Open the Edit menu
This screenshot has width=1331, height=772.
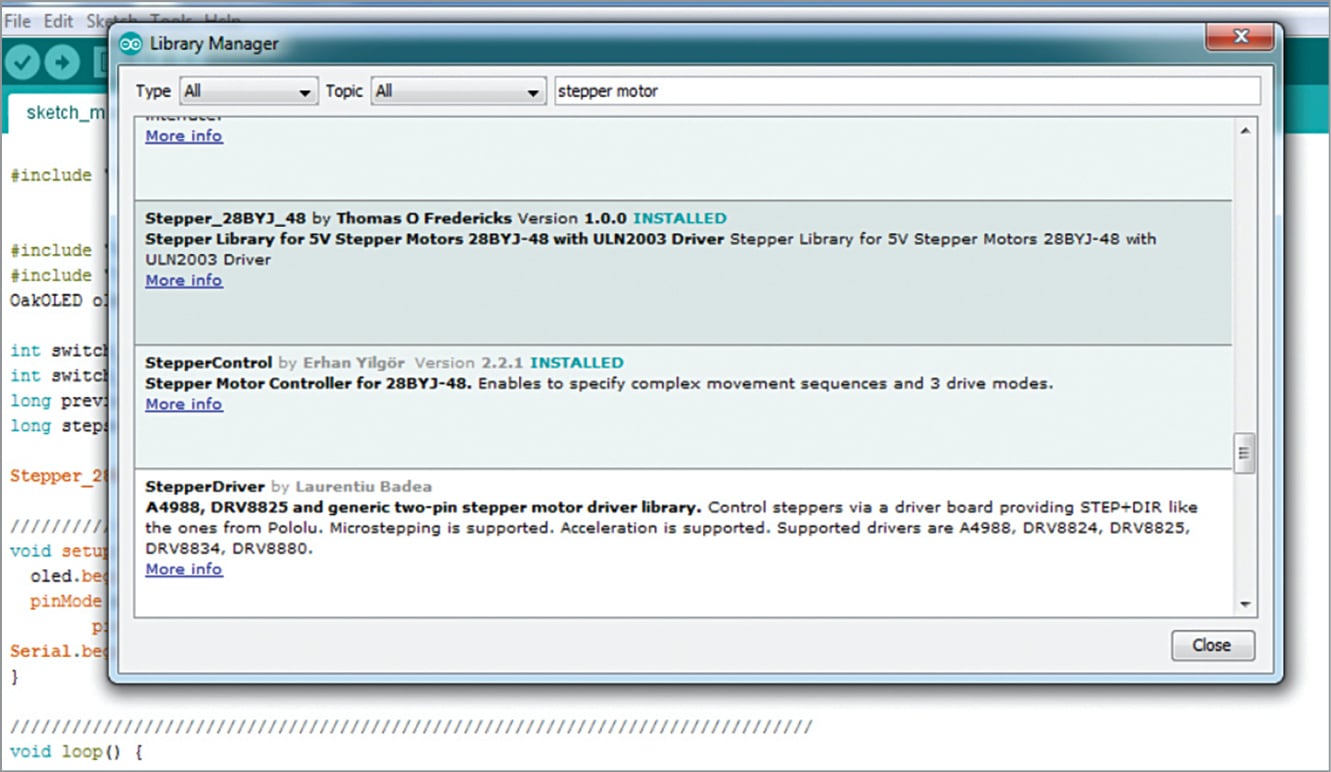pyautogui.click(x=59, y=21)
